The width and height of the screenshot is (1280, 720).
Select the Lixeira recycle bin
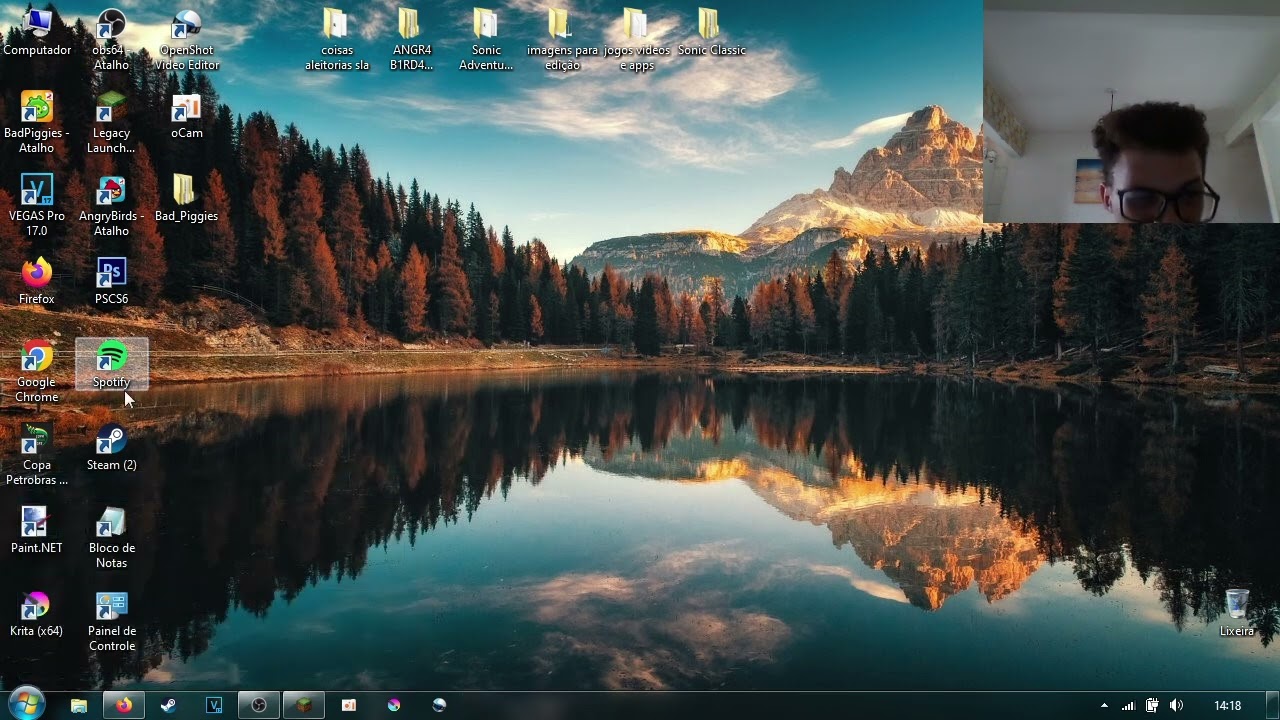[1237, 612]
